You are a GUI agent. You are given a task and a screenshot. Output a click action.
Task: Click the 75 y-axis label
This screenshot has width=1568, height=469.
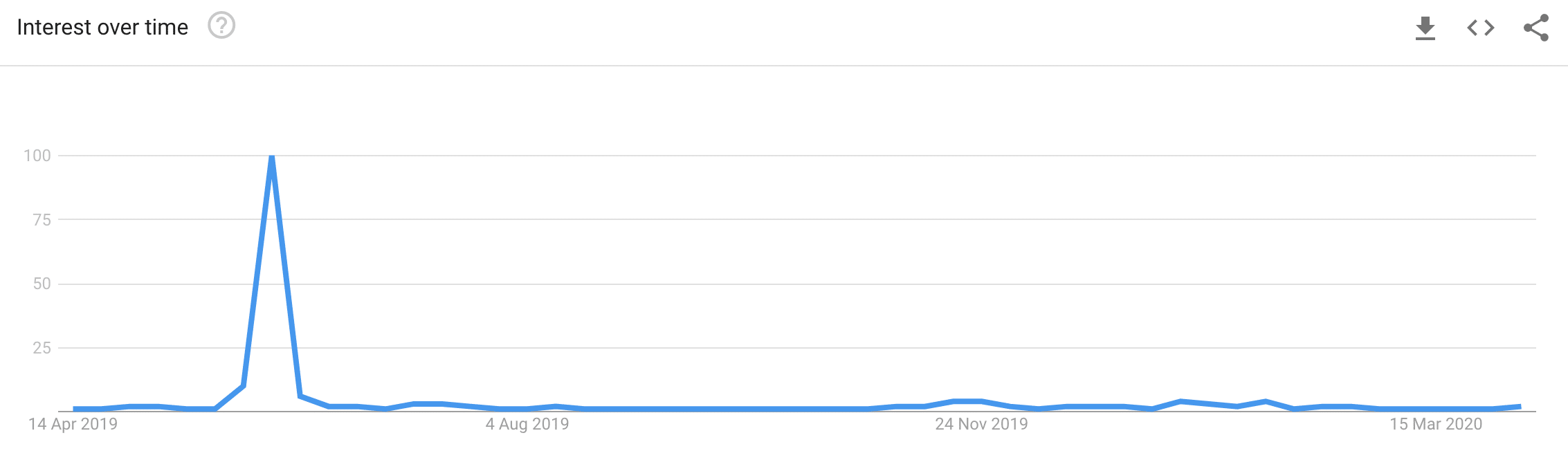pos(42,220)
